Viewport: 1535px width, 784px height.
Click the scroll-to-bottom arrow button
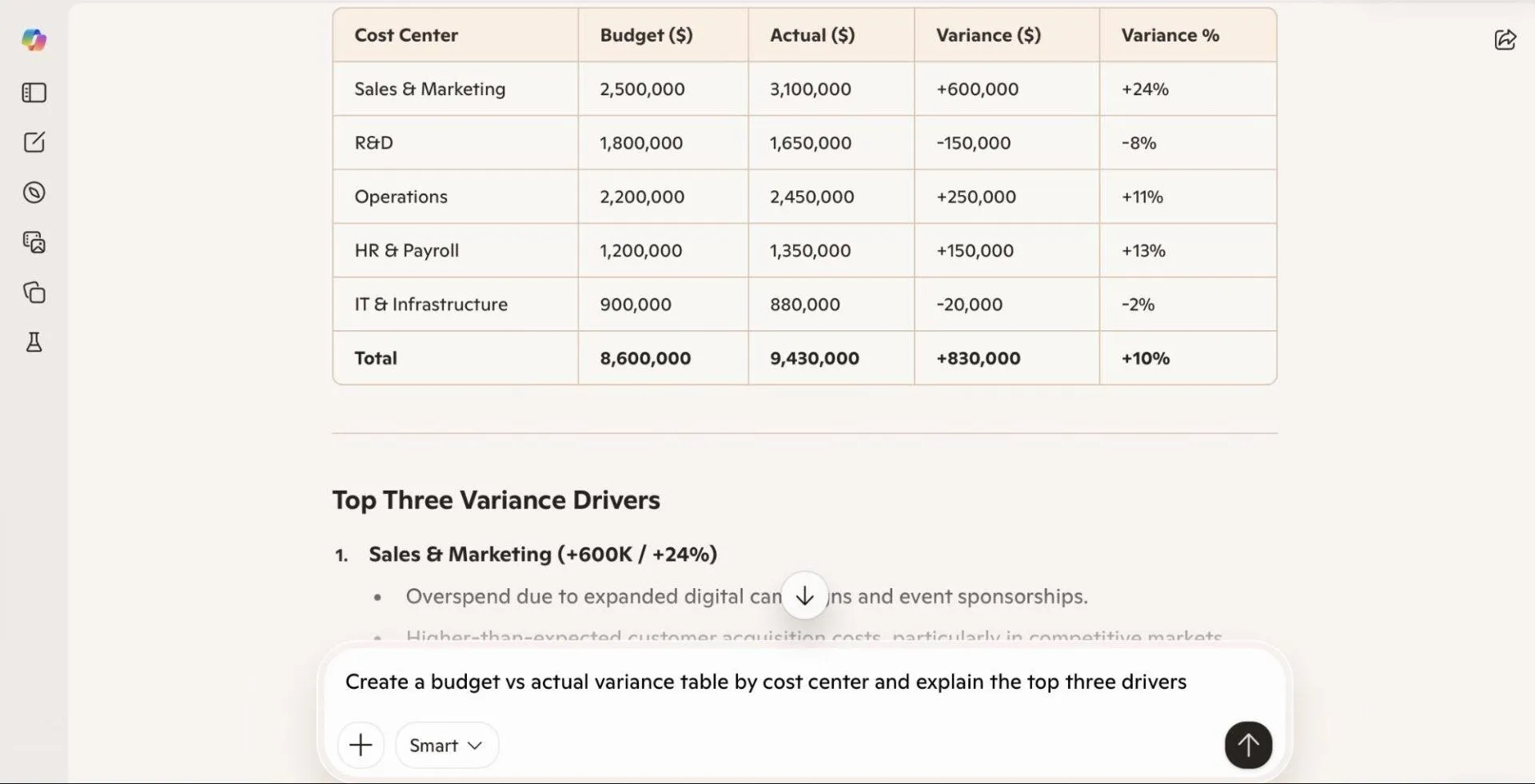[x=804, y=595]
